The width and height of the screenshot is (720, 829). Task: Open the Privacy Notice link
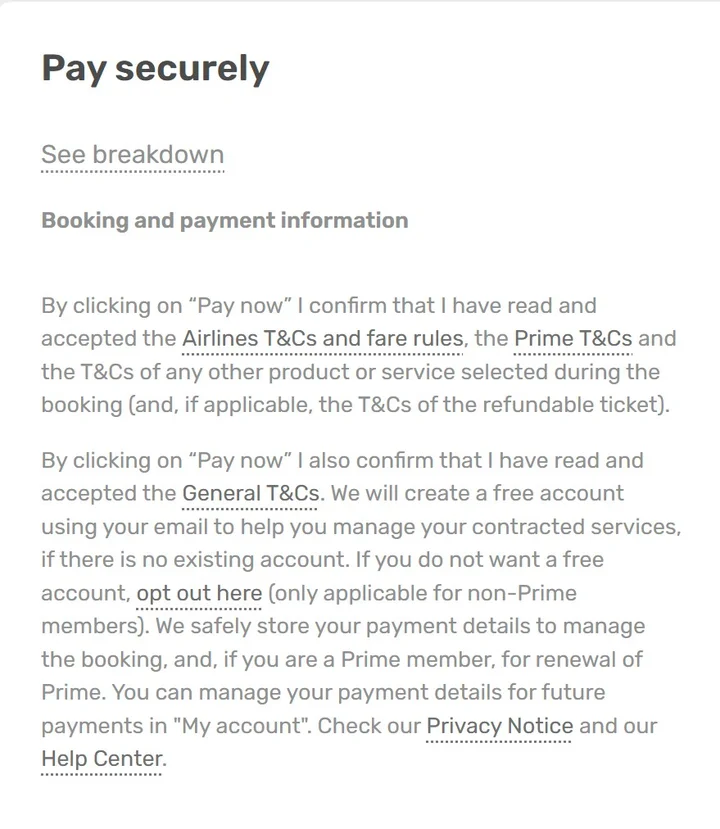[x=500, y=726]
